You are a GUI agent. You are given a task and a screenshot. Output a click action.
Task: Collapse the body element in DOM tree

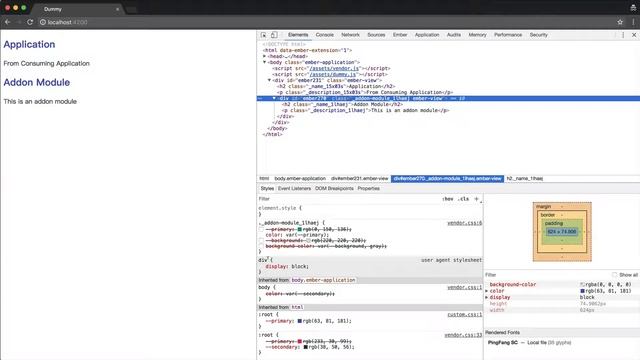click(264, 62)
